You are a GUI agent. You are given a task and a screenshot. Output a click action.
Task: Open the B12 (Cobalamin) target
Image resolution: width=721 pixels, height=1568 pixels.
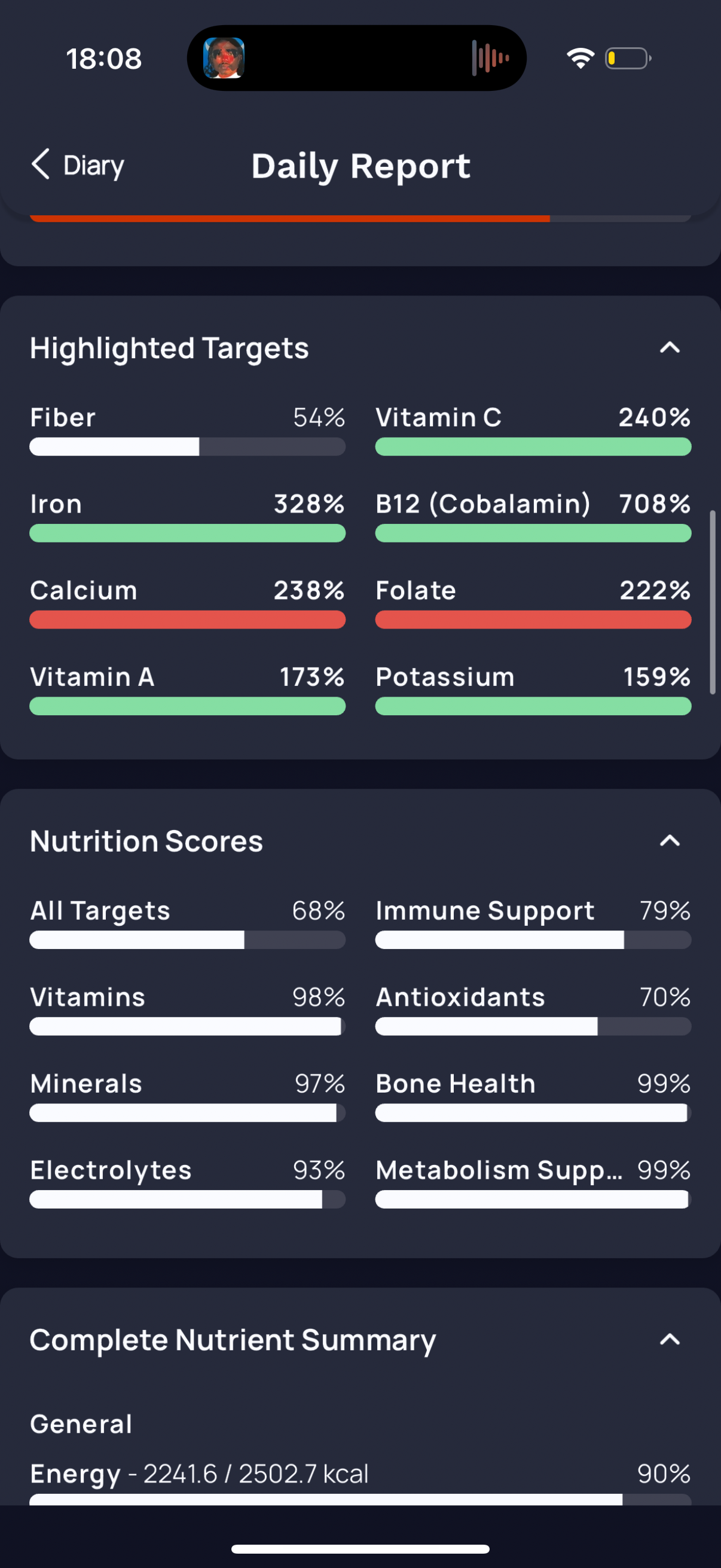(x=533, y=515)
